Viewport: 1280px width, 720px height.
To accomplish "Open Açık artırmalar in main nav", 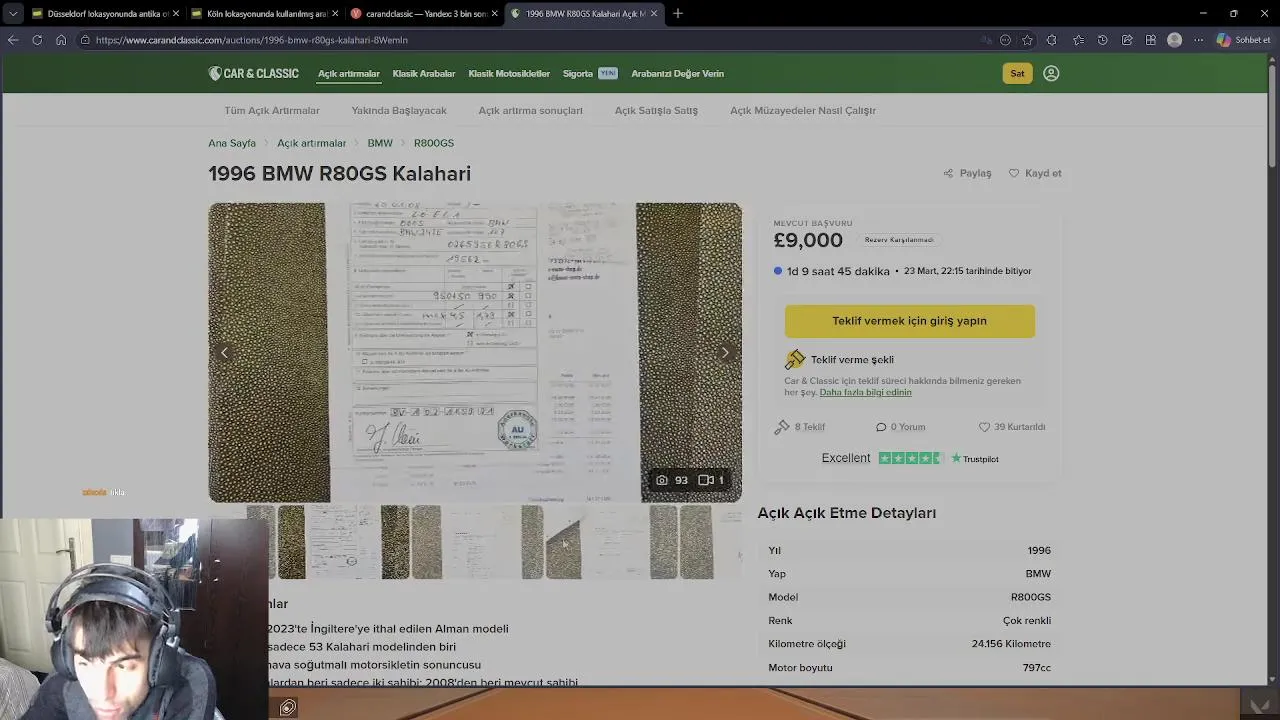I will pyautogui.click(x=349, y=74).
